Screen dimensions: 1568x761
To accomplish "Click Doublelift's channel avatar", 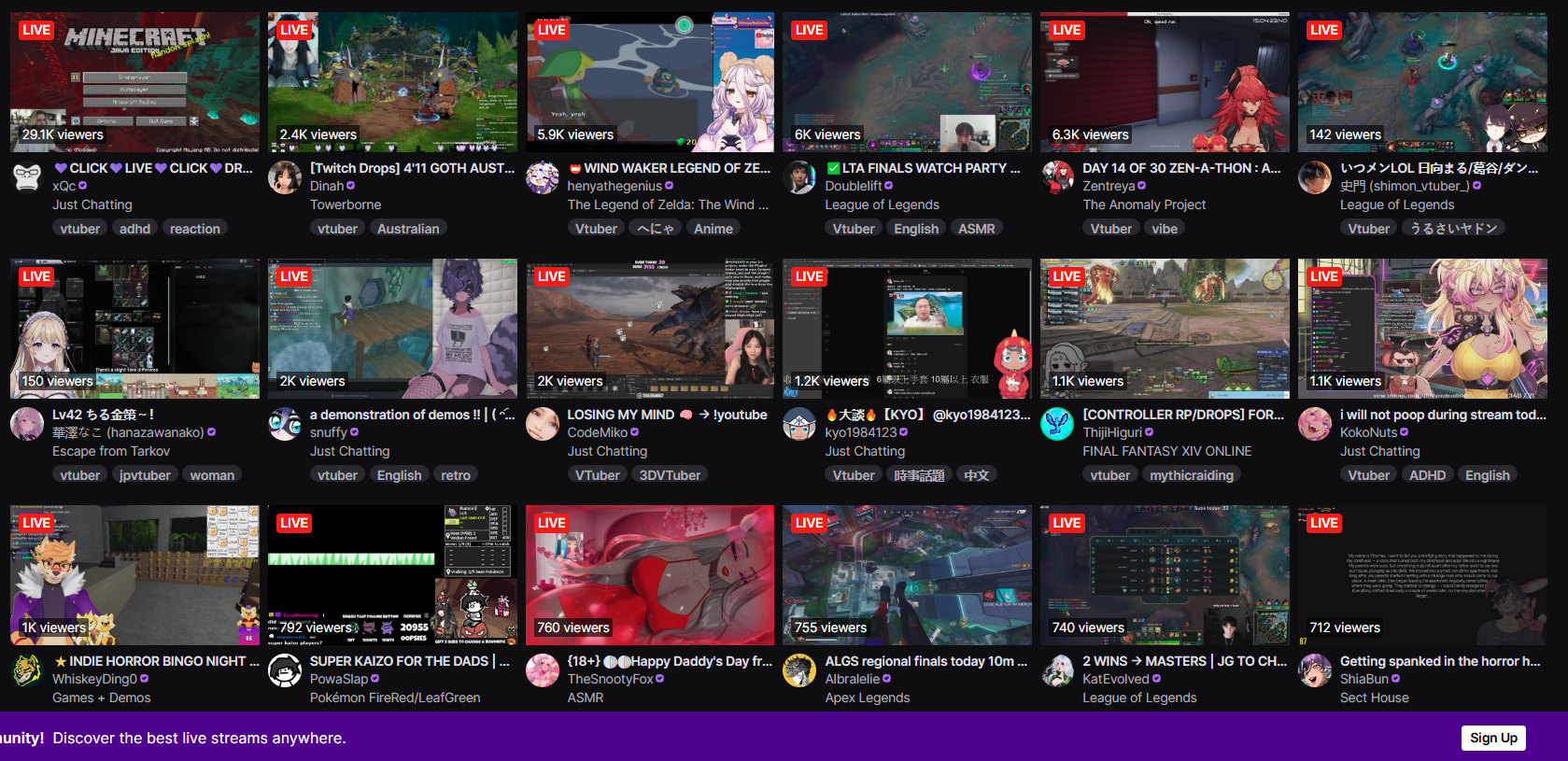I will tap(799, 177).
